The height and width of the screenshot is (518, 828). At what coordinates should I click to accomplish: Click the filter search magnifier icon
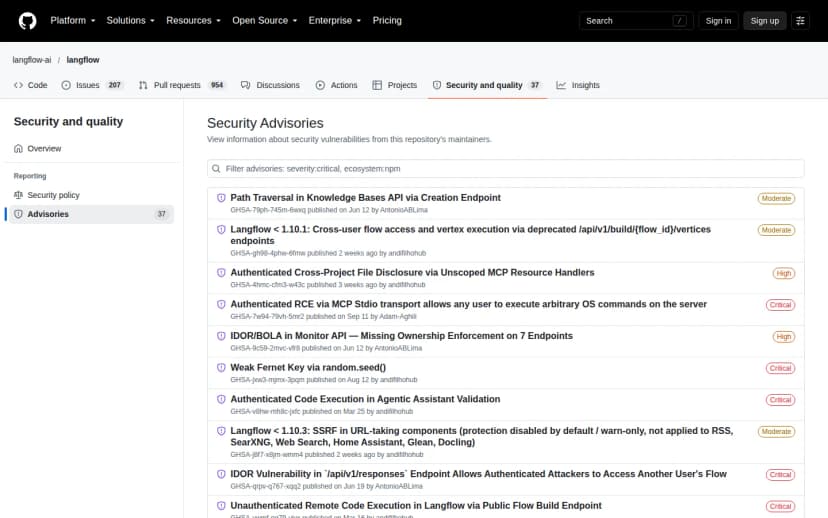pyautogui.click(x=216, y=168)
